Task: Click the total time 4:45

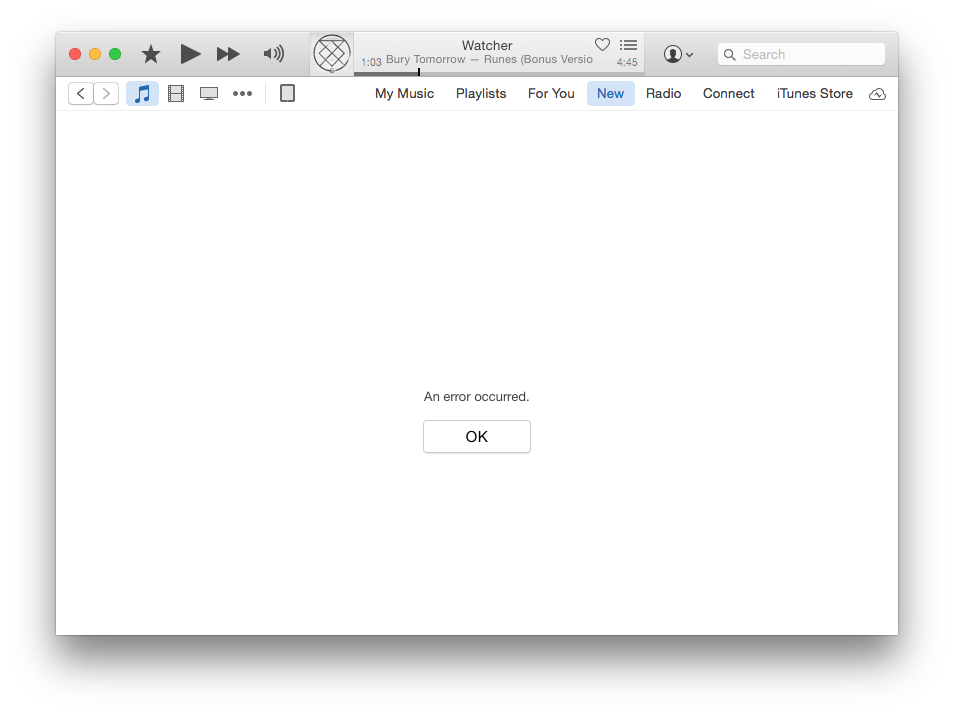Action: [x=627, y=62]
